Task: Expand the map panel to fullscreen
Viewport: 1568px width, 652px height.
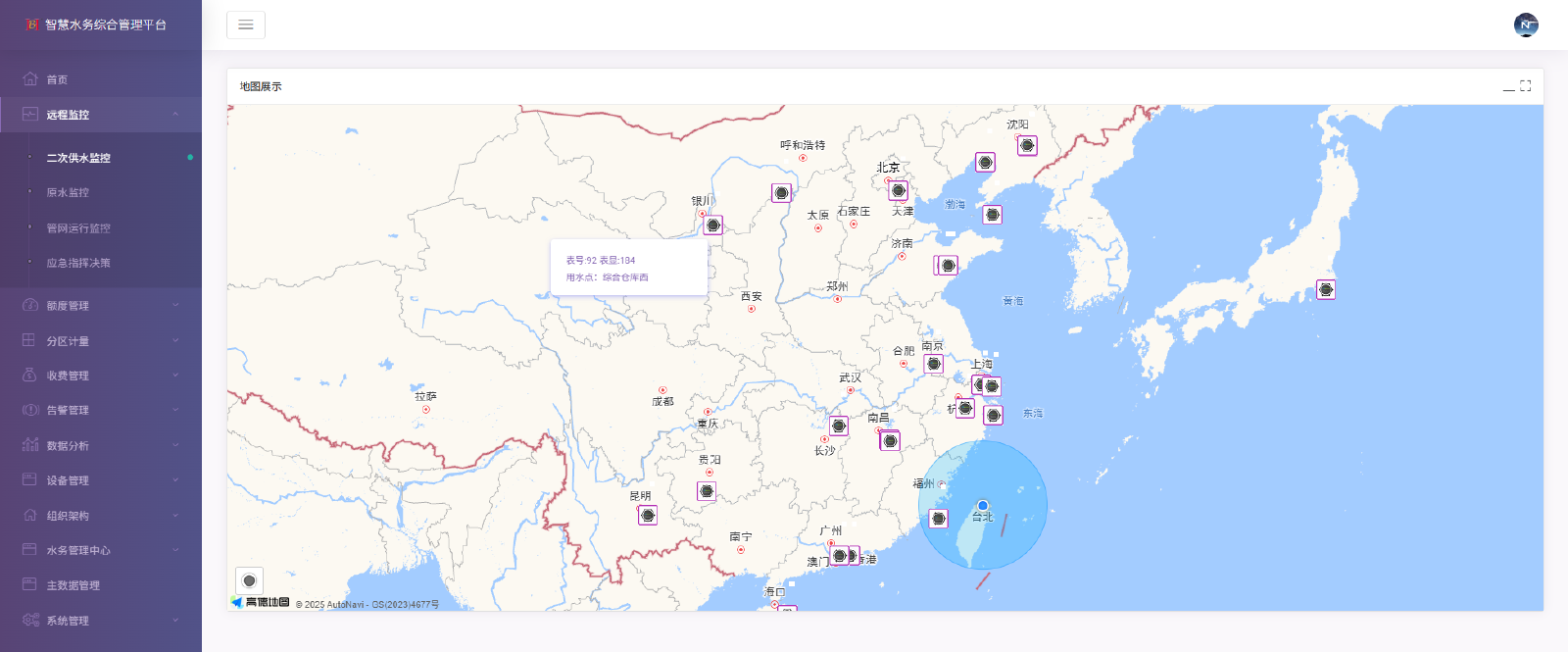Action: click(1526, 86)
